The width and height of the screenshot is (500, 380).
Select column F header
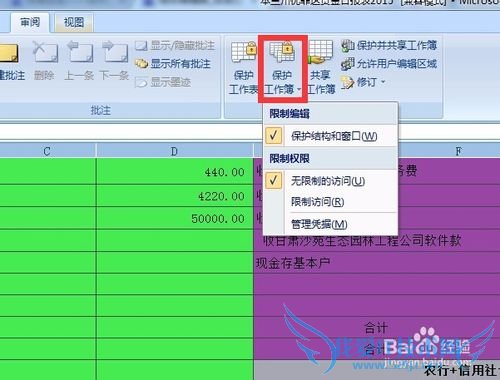459,151
